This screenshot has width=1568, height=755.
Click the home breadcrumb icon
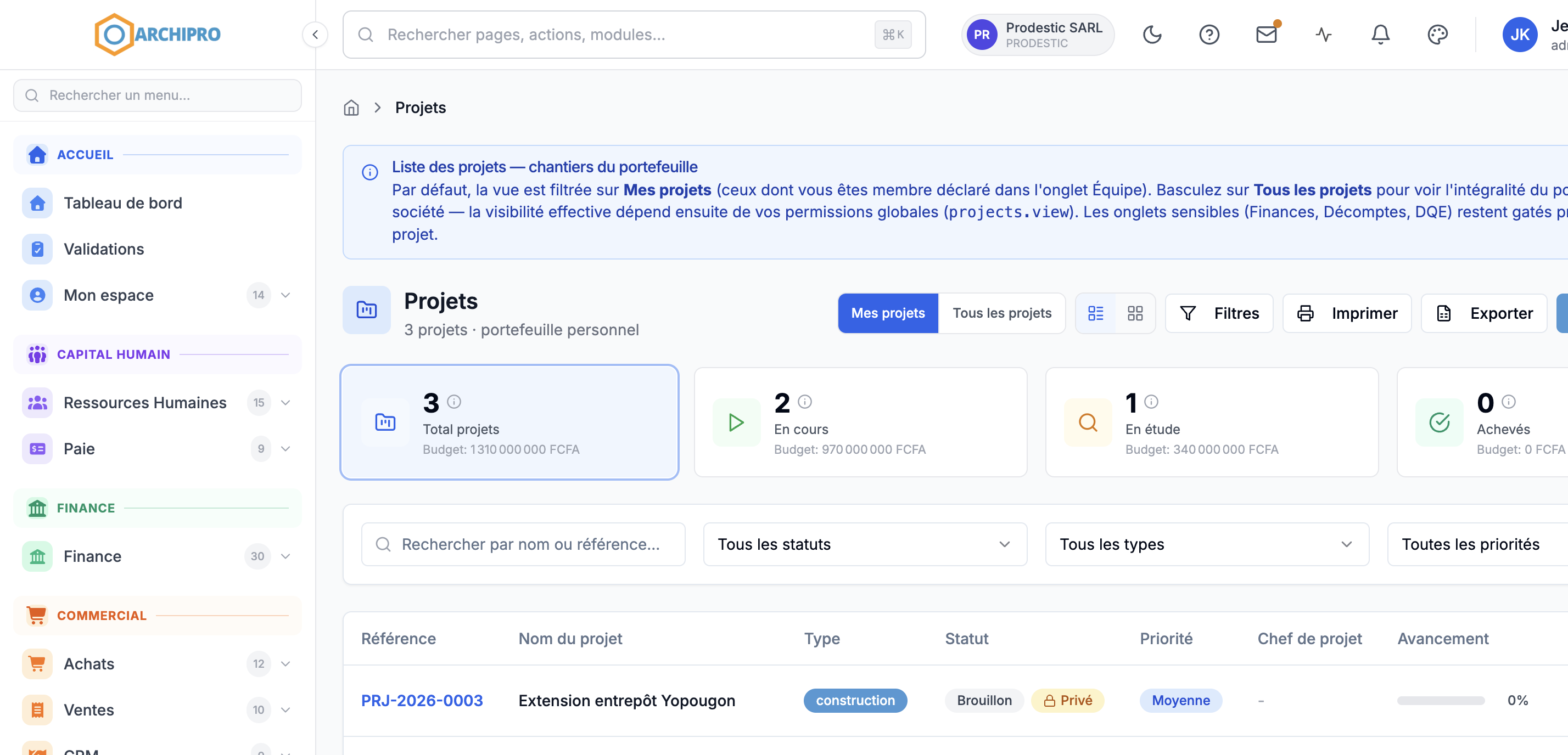(351, 108)
